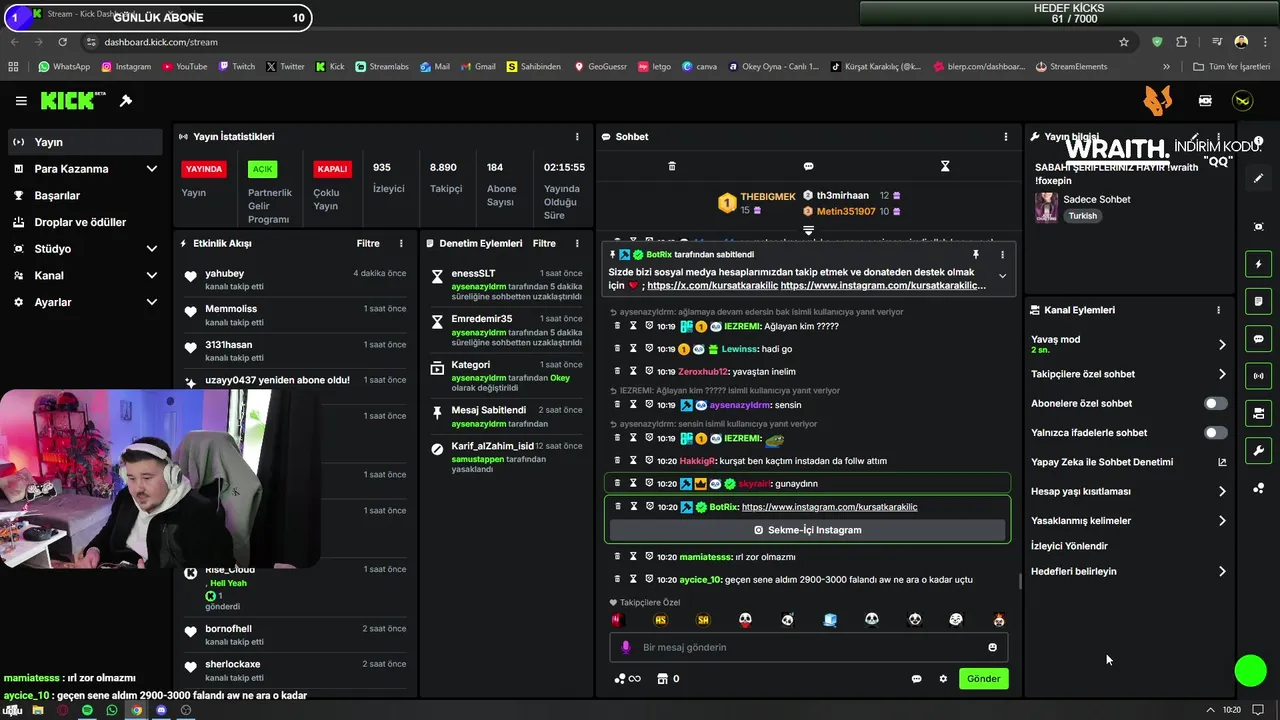This screenshot has height=720, width=1280.
Task: Open the Kanal Eylemleri three-dot menu
Action: (1218, 310)
